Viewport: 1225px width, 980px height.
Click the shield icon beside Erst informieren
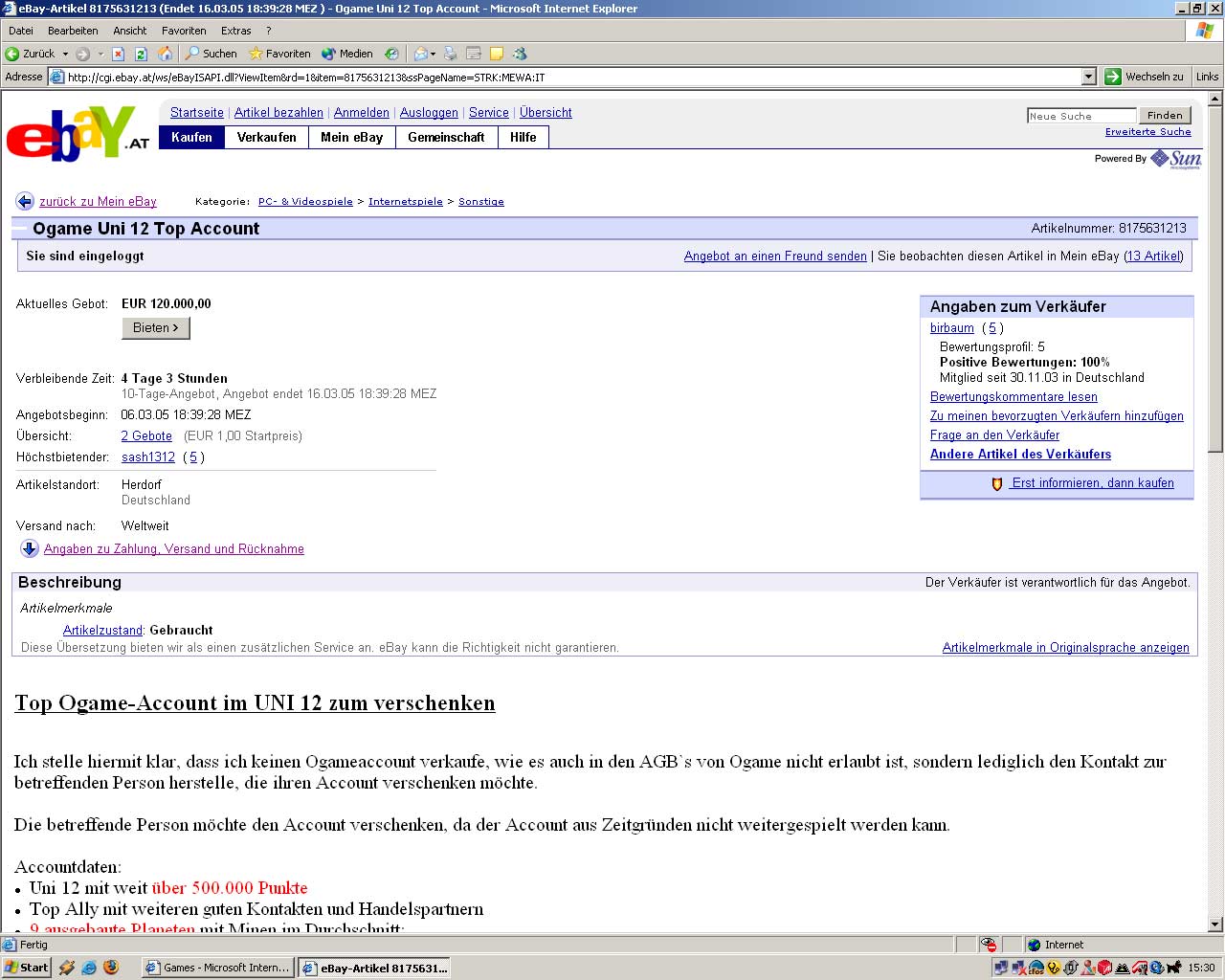(x=997, y=484)
